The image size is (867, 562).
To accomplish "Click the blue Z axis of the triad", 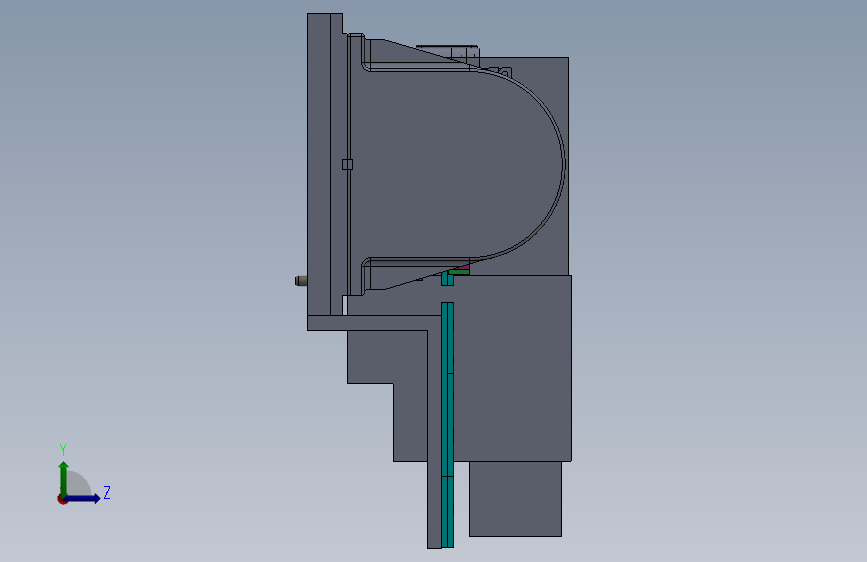I will 83,498.
